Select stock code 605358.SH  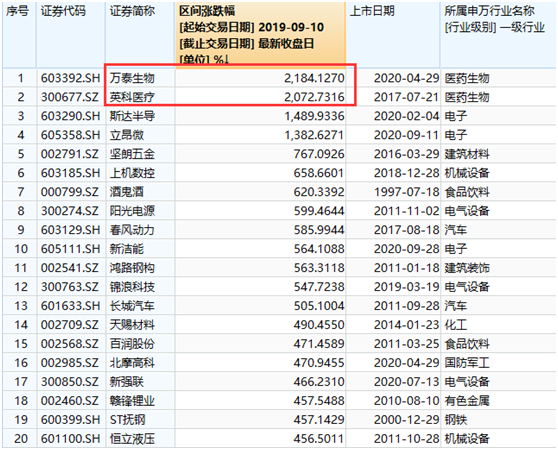tap(70, 135)
